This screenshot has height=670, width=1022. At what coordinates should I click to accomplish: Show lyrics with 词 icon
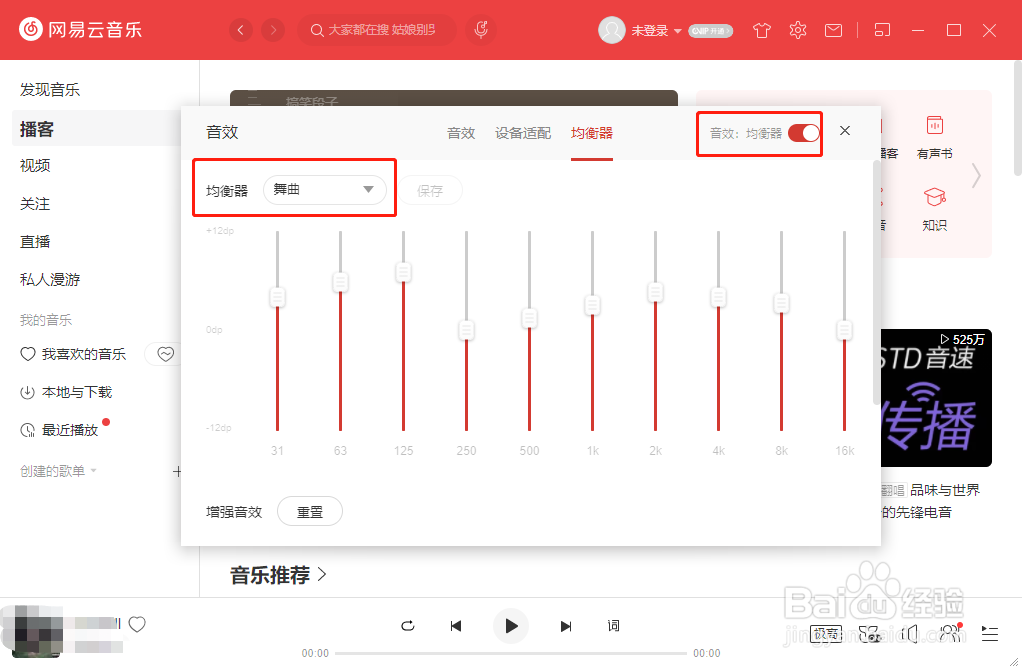coord(613,626)
